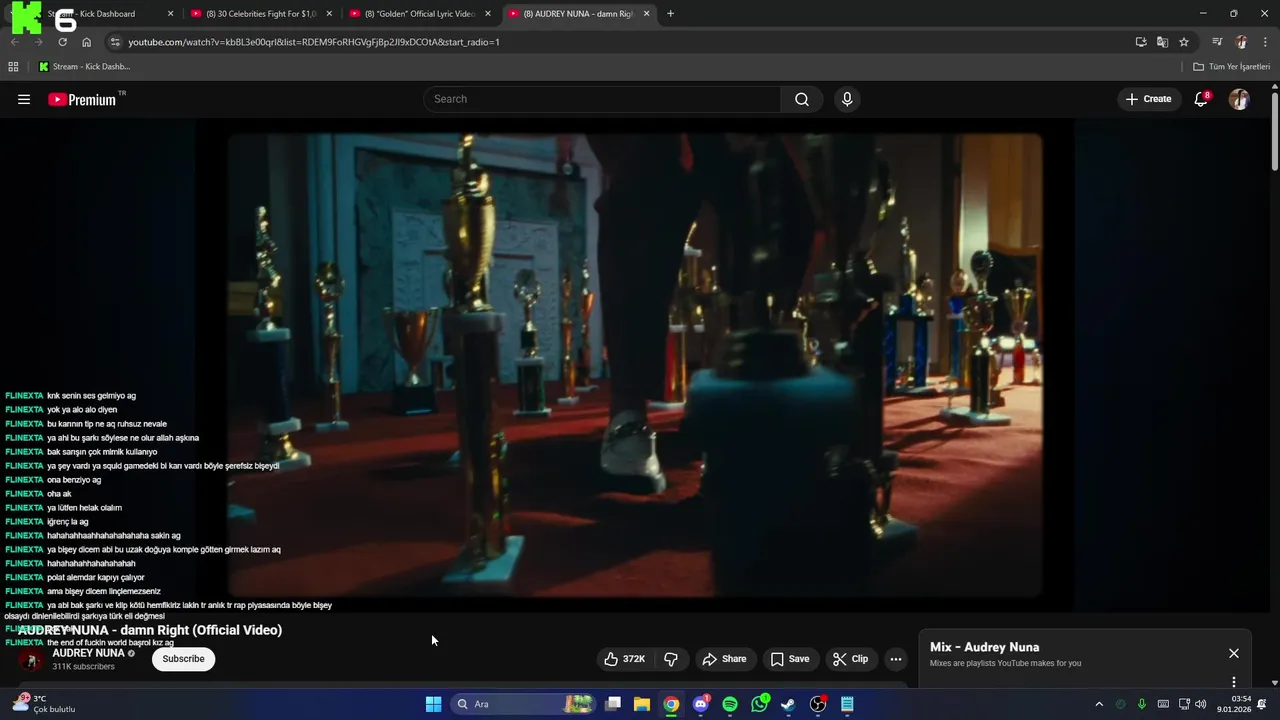Open Chrome media control button

[x=1217, y=42]
